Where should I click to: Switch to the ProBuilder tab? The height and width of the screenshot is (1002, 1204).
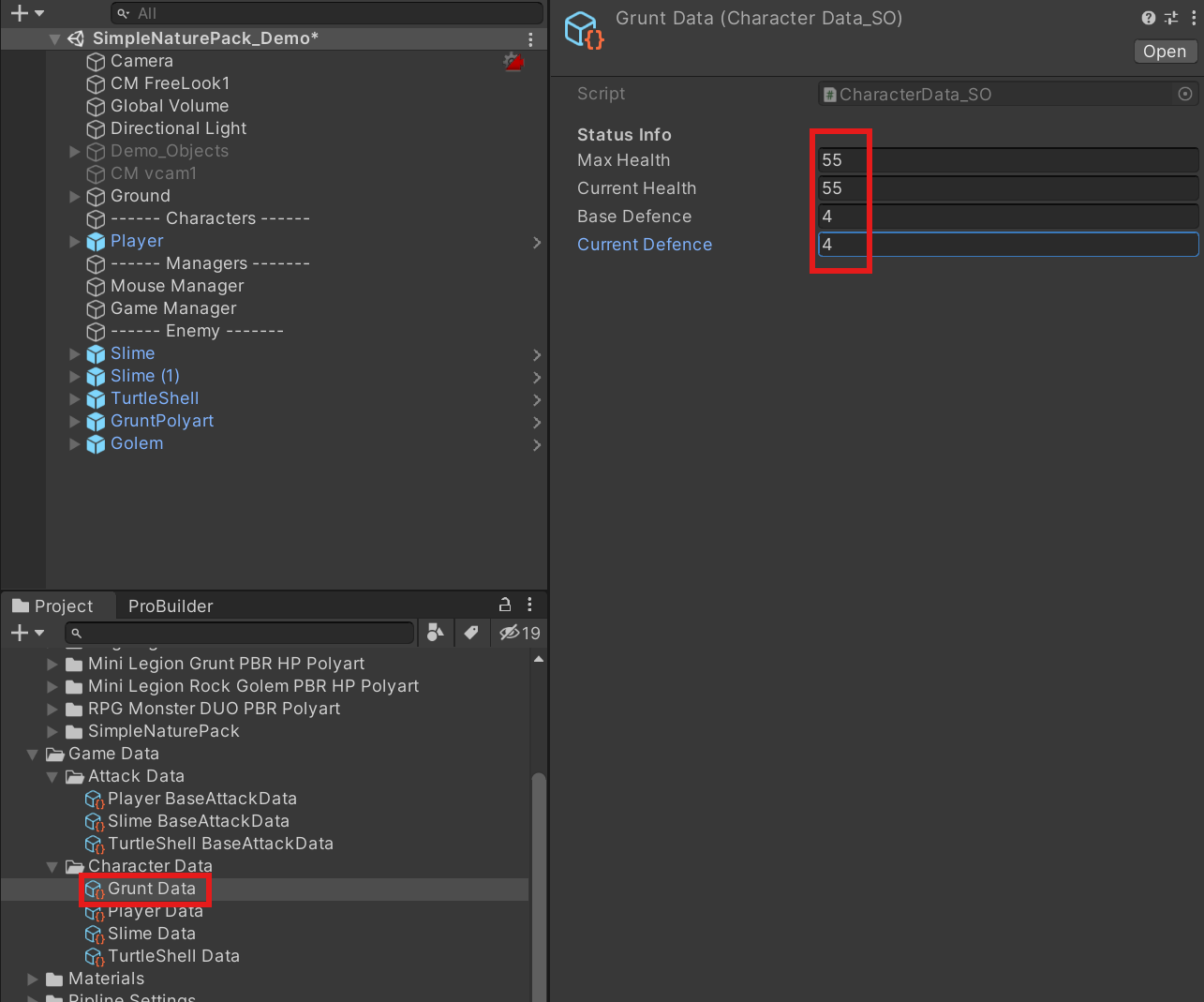click(x=171, y=606)
